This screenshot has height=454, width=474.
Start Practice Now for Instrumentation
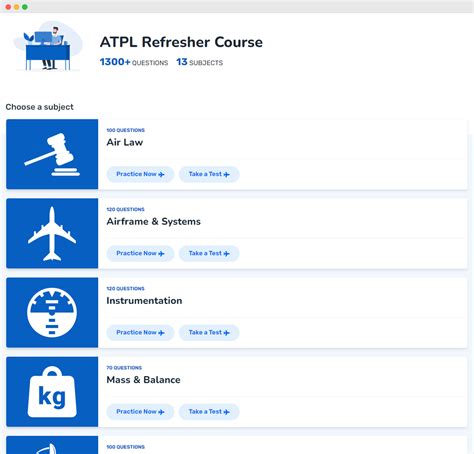tap(140, 332)
